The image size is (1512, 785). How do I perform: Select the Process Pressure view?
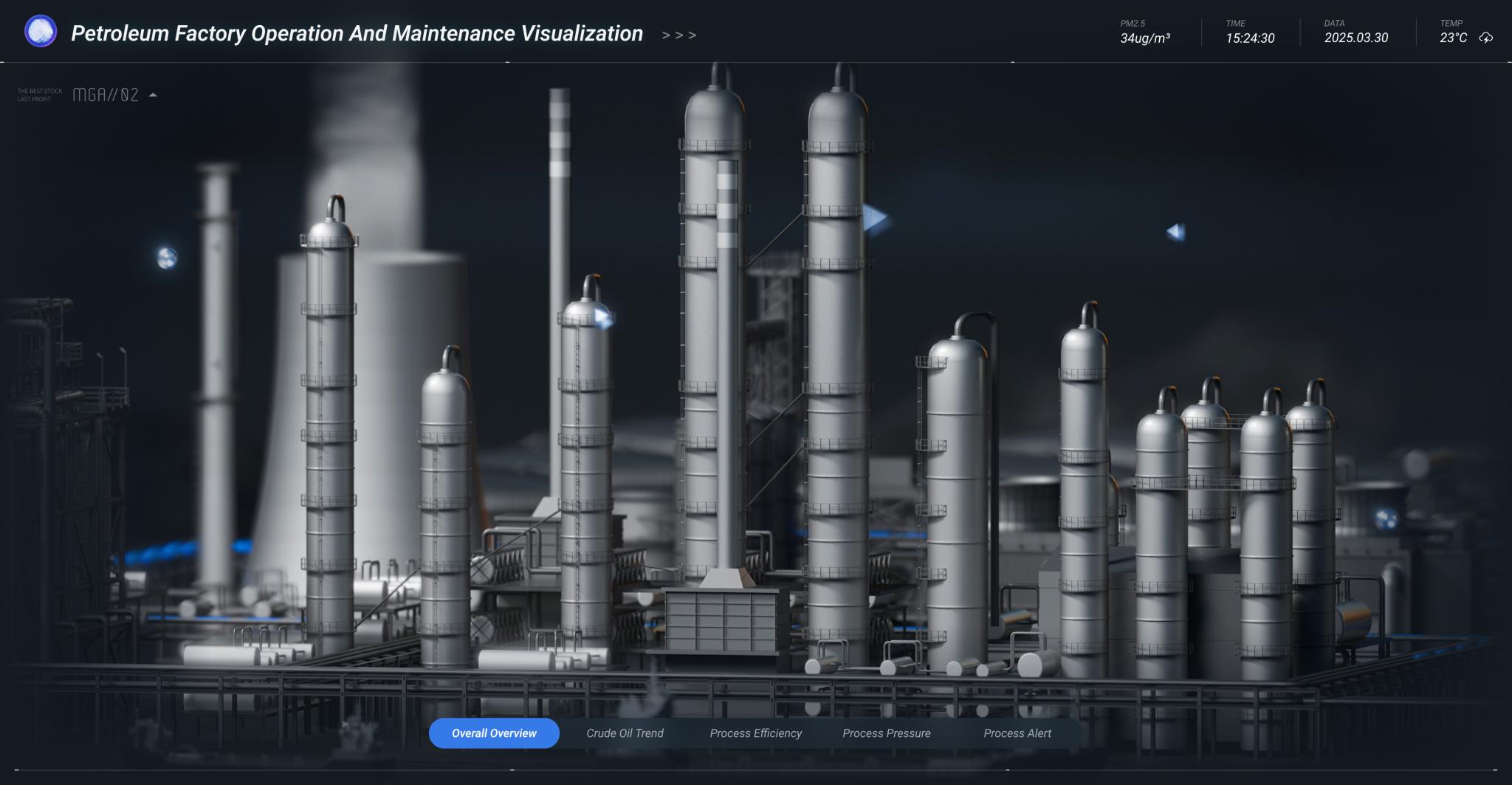[886, 733]
